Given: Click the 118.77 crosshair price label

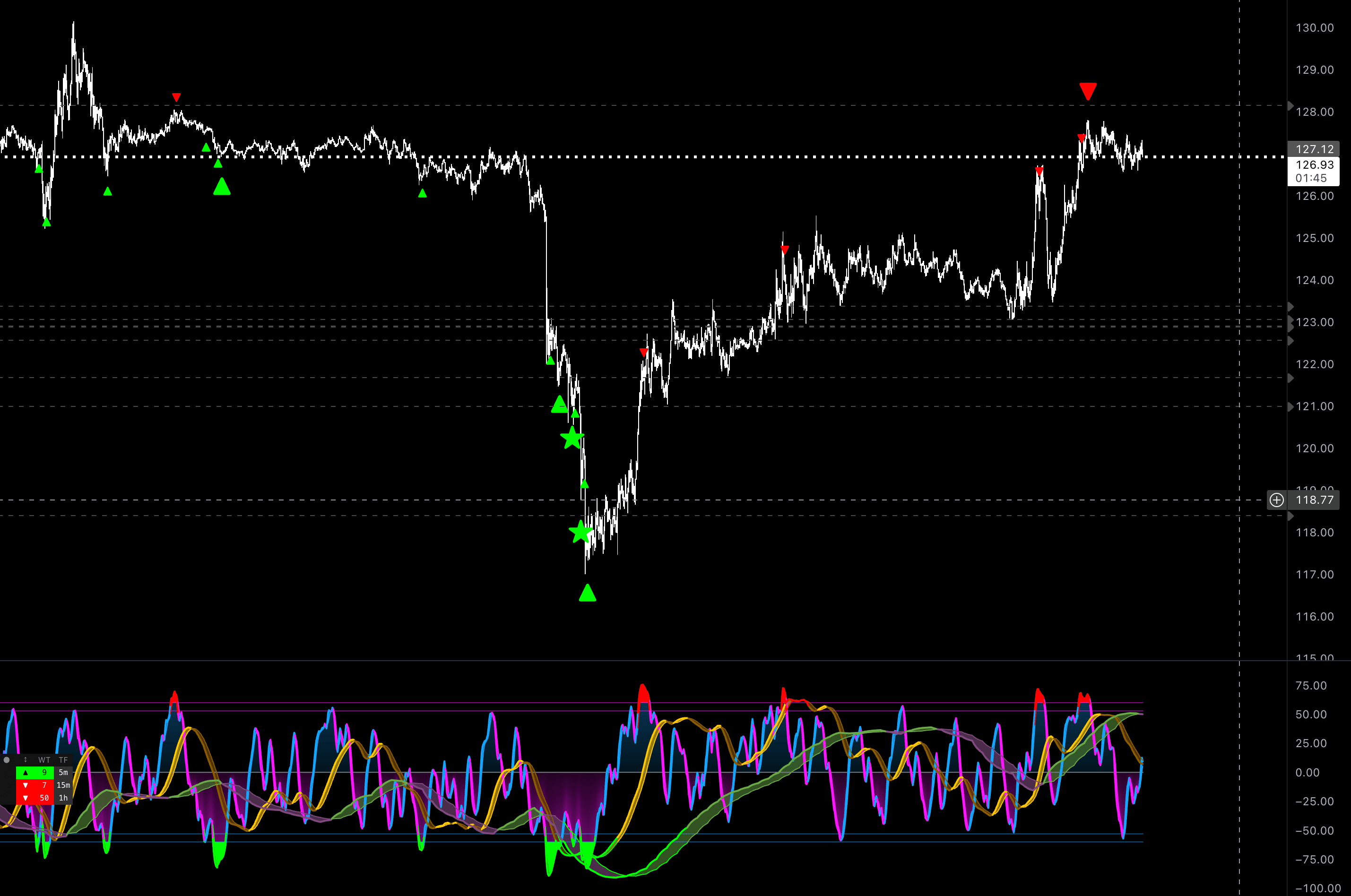Looking at the screenshot, I should pos(1314,500).
